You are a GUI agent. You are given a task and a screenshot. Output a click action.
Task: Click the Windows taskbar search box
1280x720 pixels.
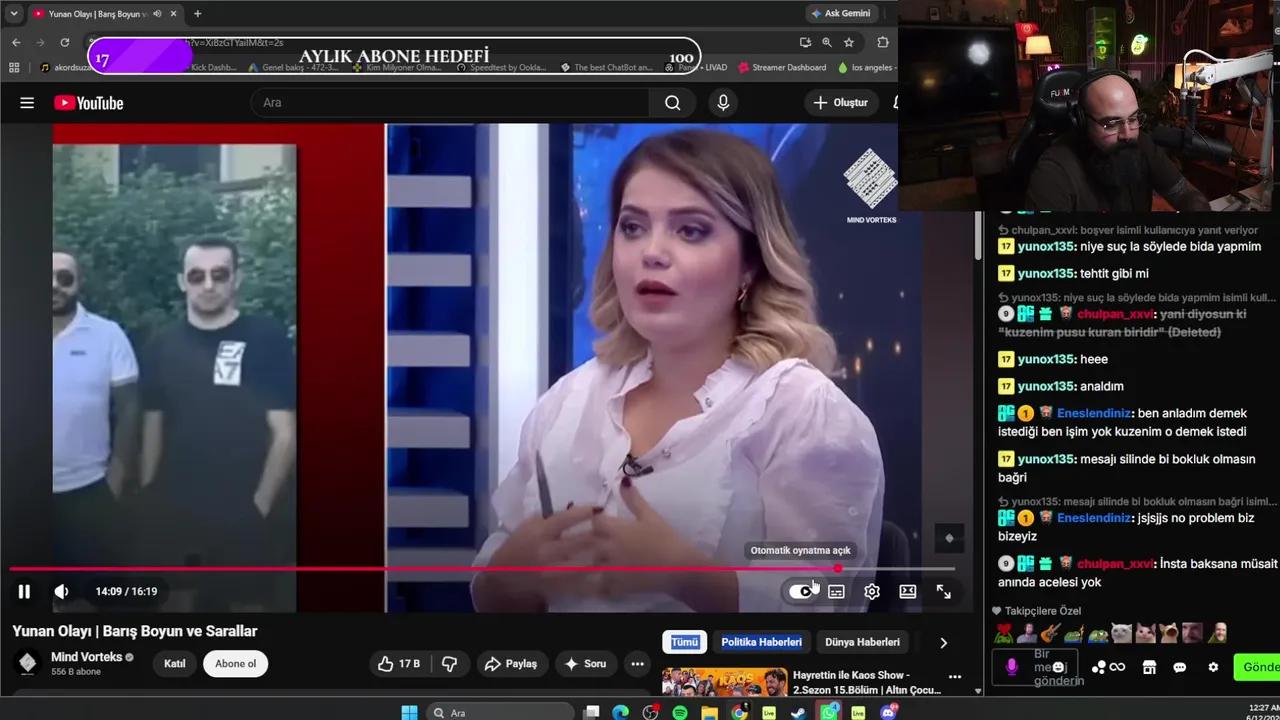(x=500, y=712)
